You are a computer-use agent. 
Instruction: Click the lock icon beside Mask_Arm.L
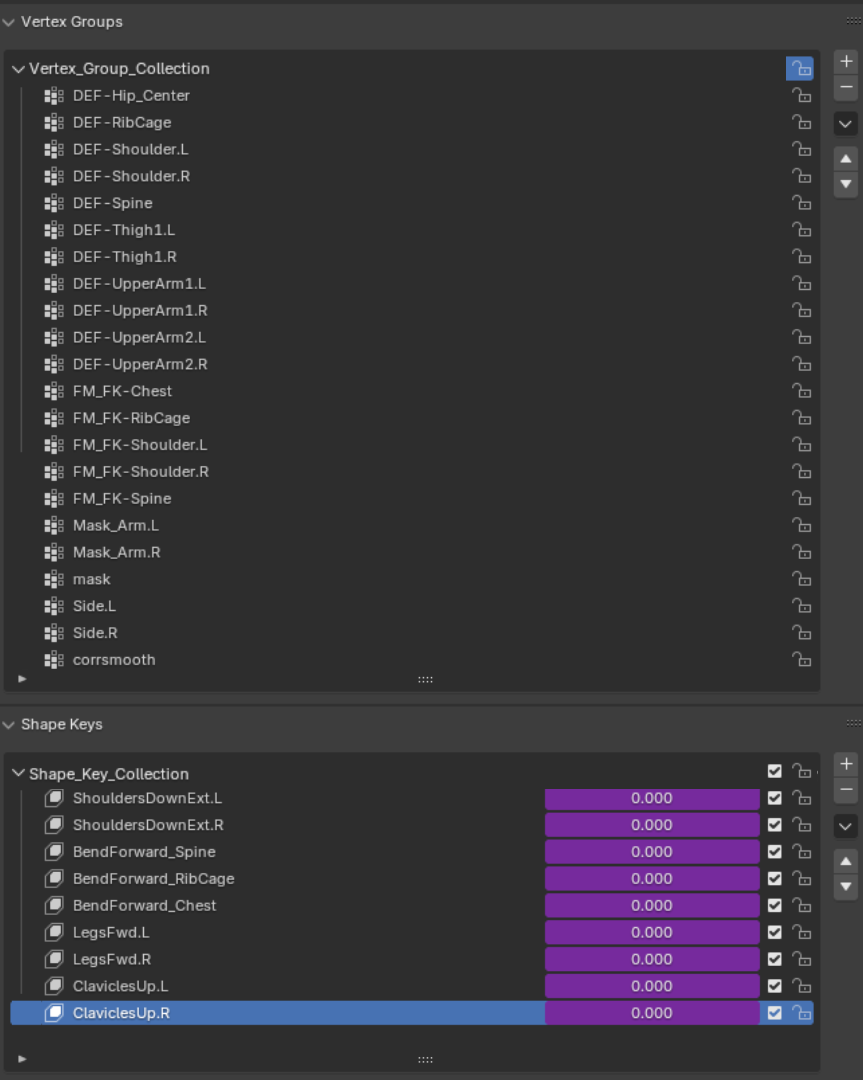pos(801,526)
